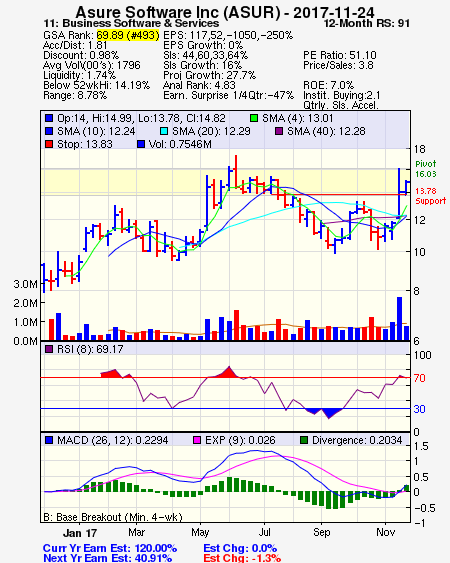
Task: Click the red Stop legend swatch
Action: [49, 144]
